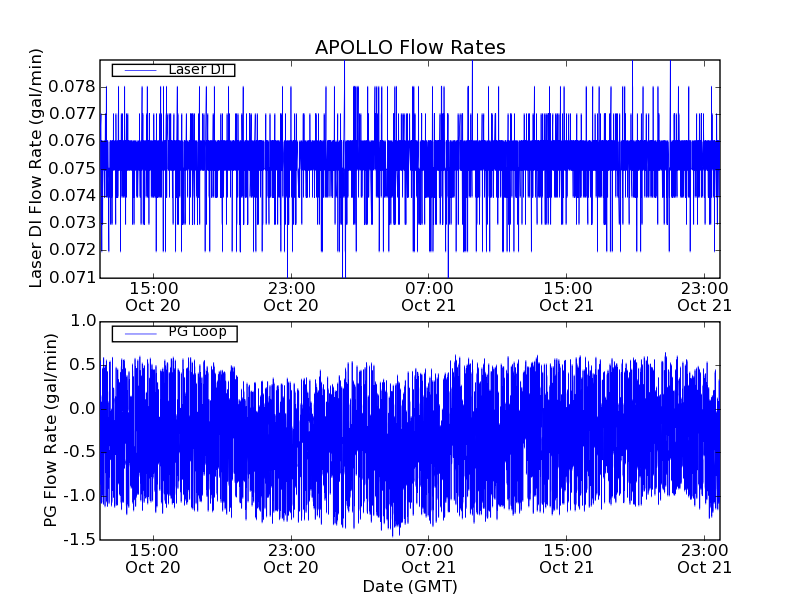The height and width of the screenshot is (600, 800).
Task: Select the 0.071 y-axis tick label
Action: coord(72,278)
